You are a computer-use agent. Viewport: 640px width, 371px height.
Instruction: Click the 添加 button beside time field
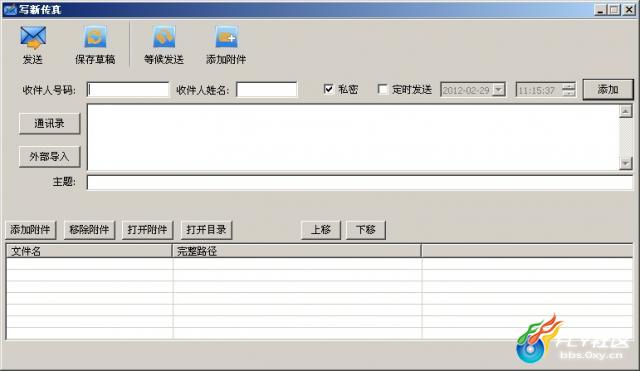pyautogui.click(x=608, y=89)
